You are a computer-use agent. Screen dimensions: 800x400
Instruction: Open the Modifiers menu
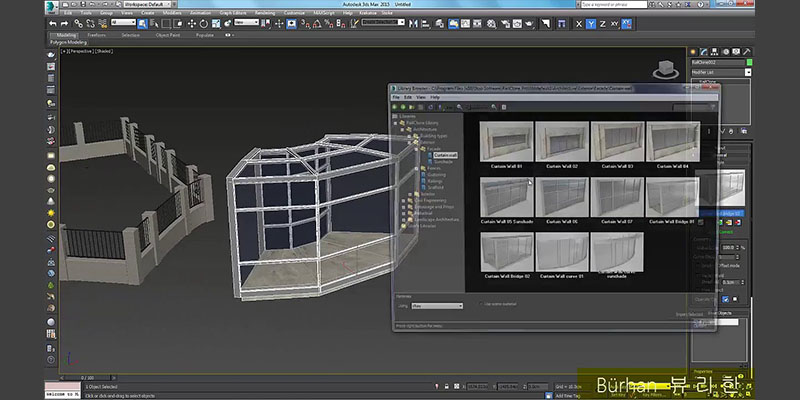click(x=172, y=12)
